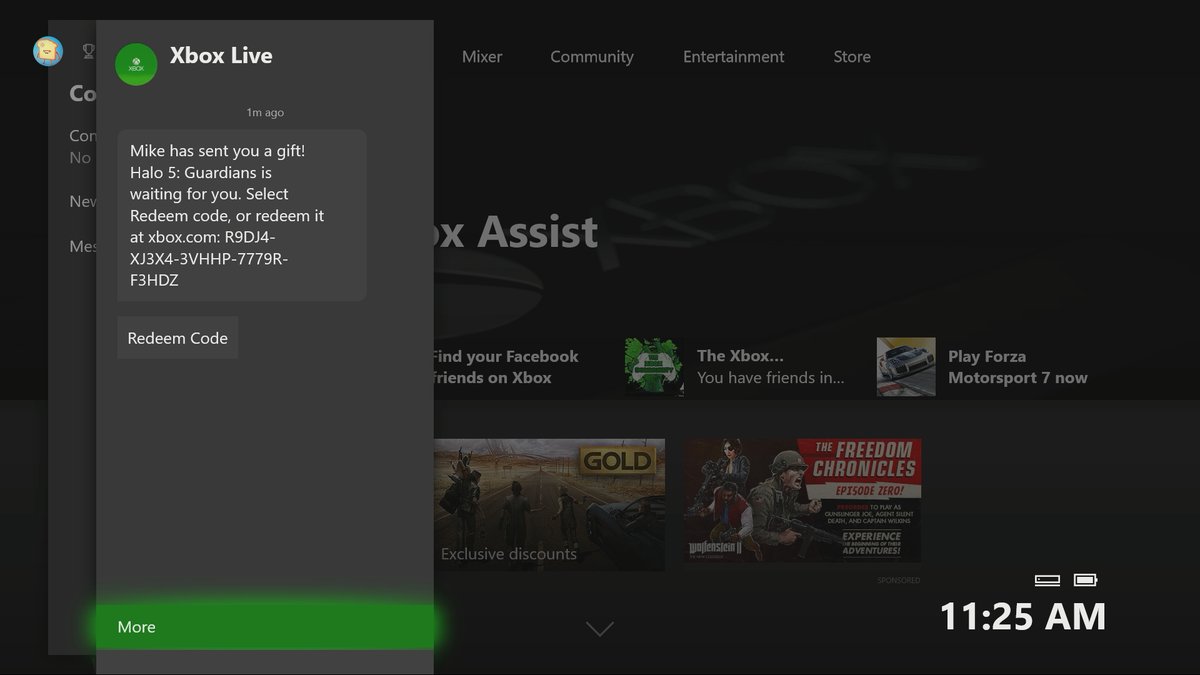
Task: Open the Forza Motorsport 7 car thumbnail
Action: coord(906,367)
